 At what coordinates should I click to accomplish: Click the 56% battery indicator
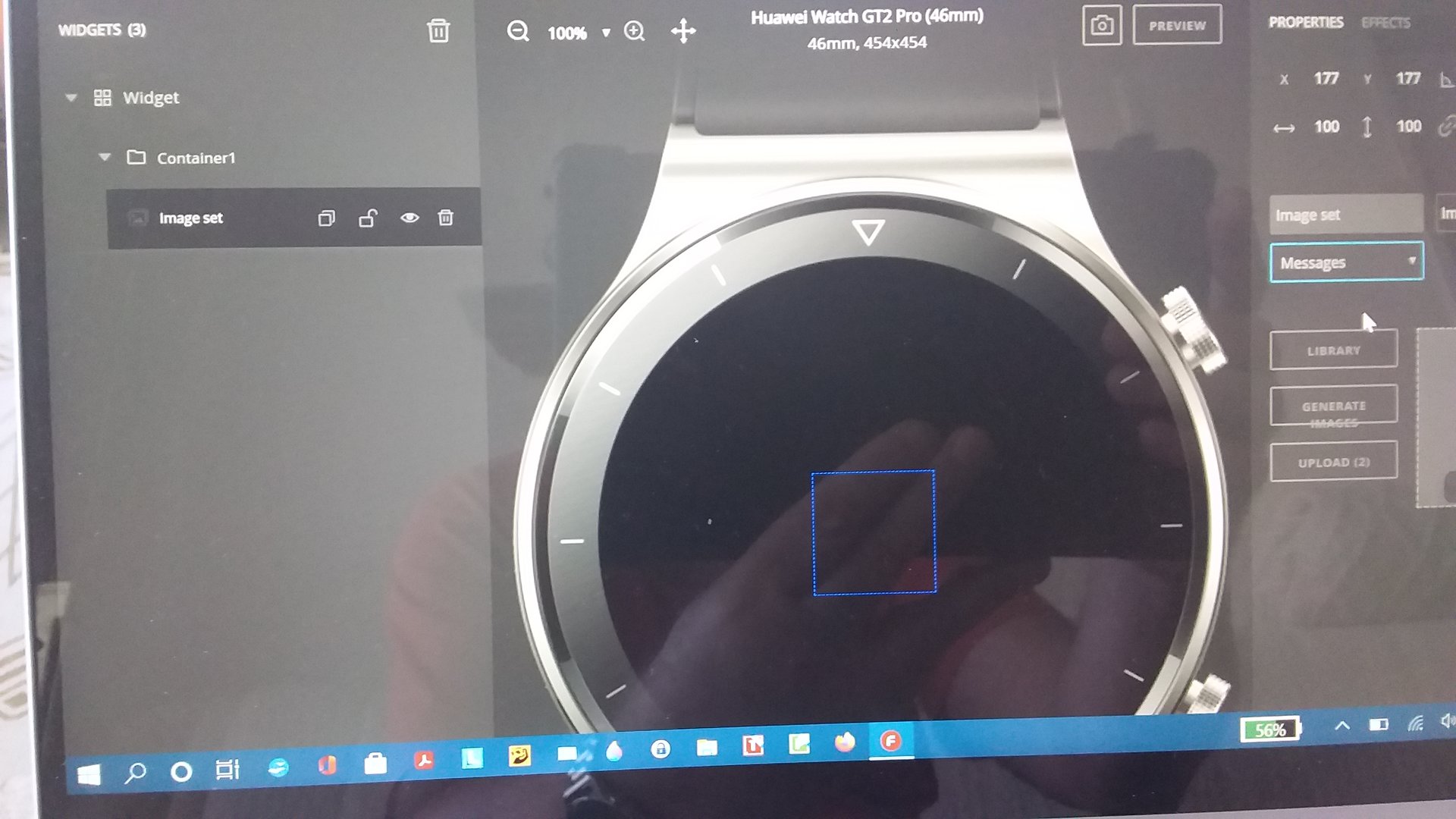1270,730
